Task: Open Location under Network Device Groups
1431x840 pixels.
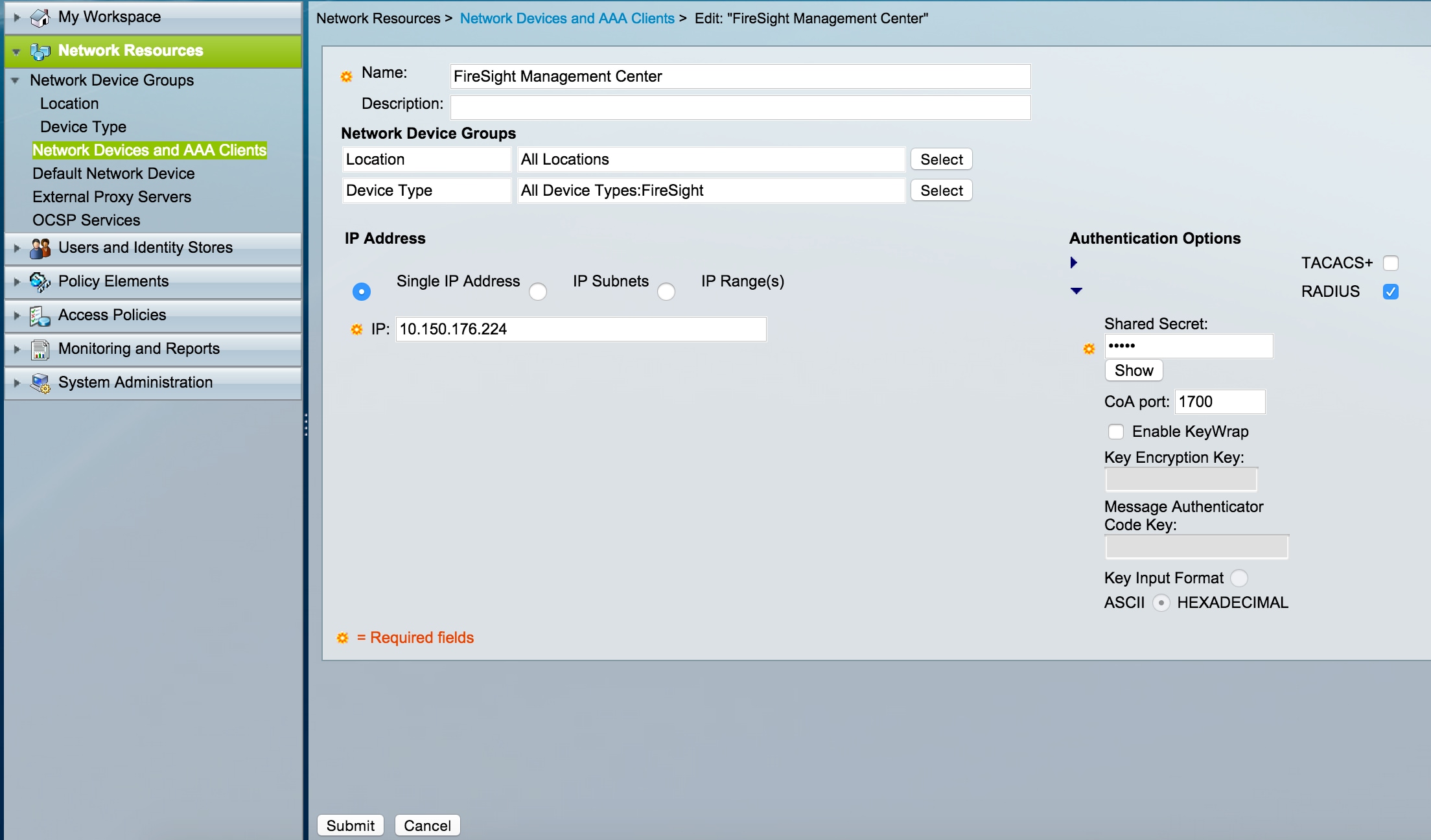Action: tap(69, 104)
